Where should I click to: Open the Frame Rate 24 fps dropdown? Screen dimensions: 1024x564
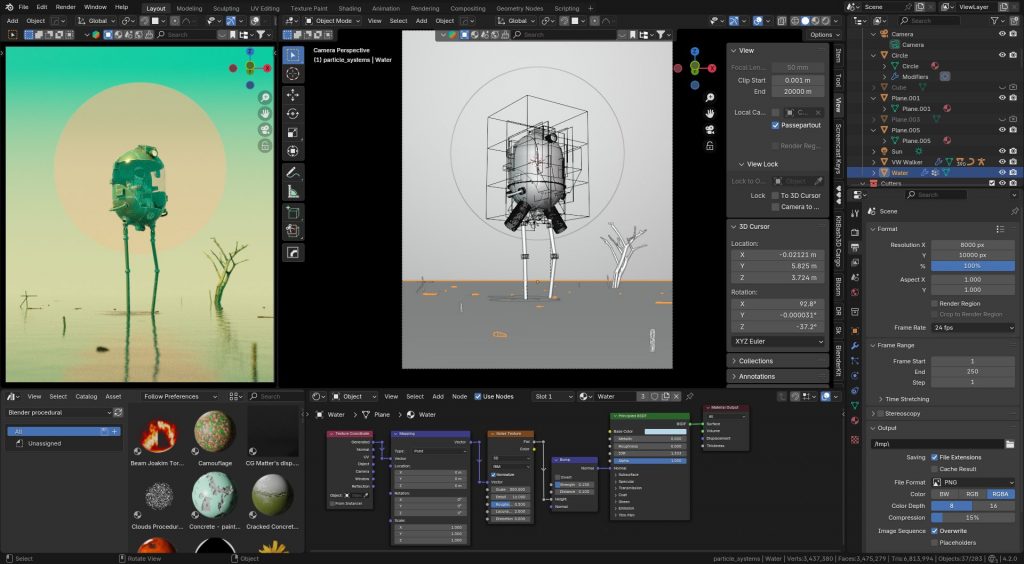(x=973, y=328)
